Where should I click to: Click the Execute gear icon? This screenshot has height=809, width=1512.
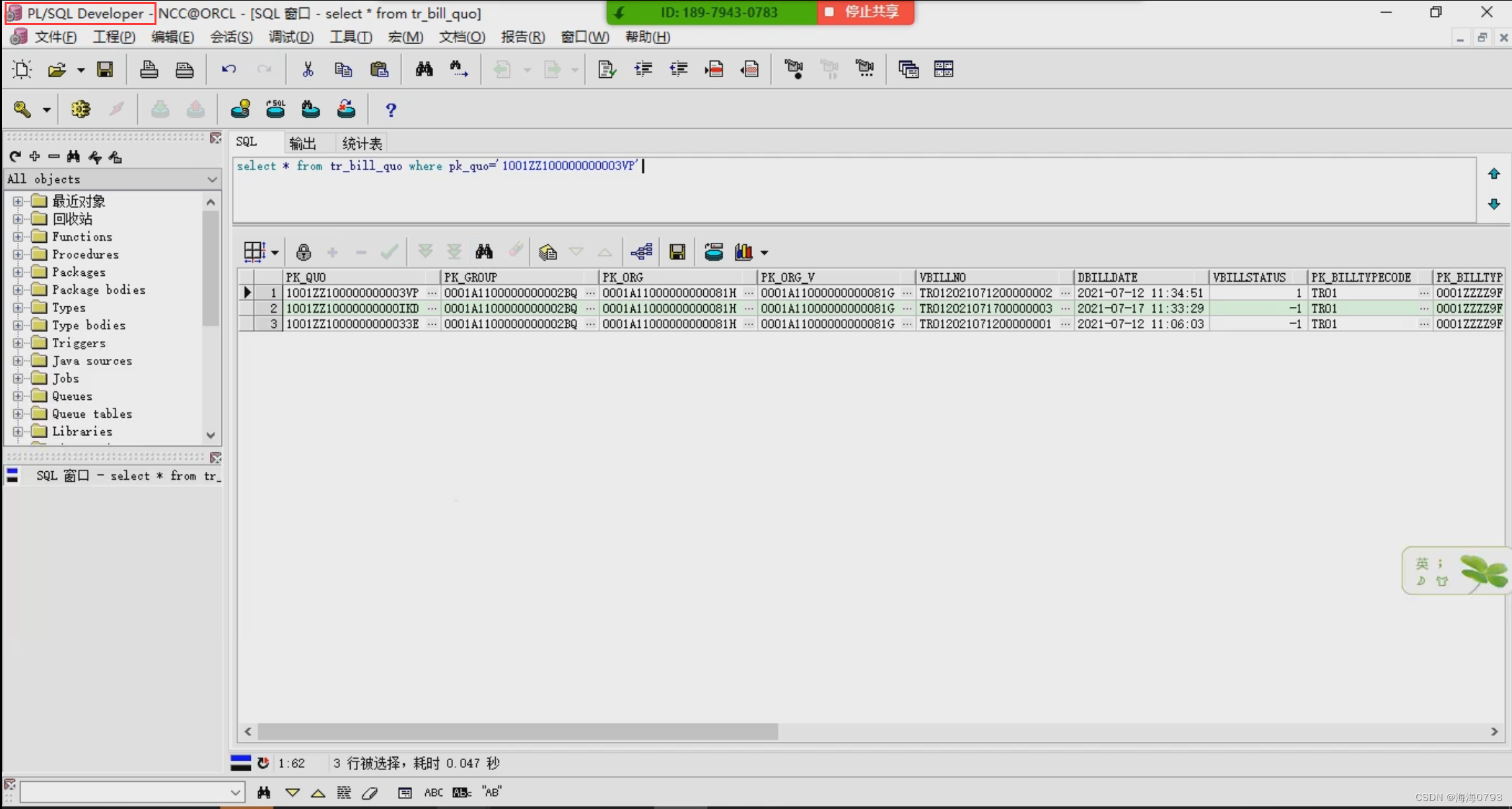(x=81, y=110)
